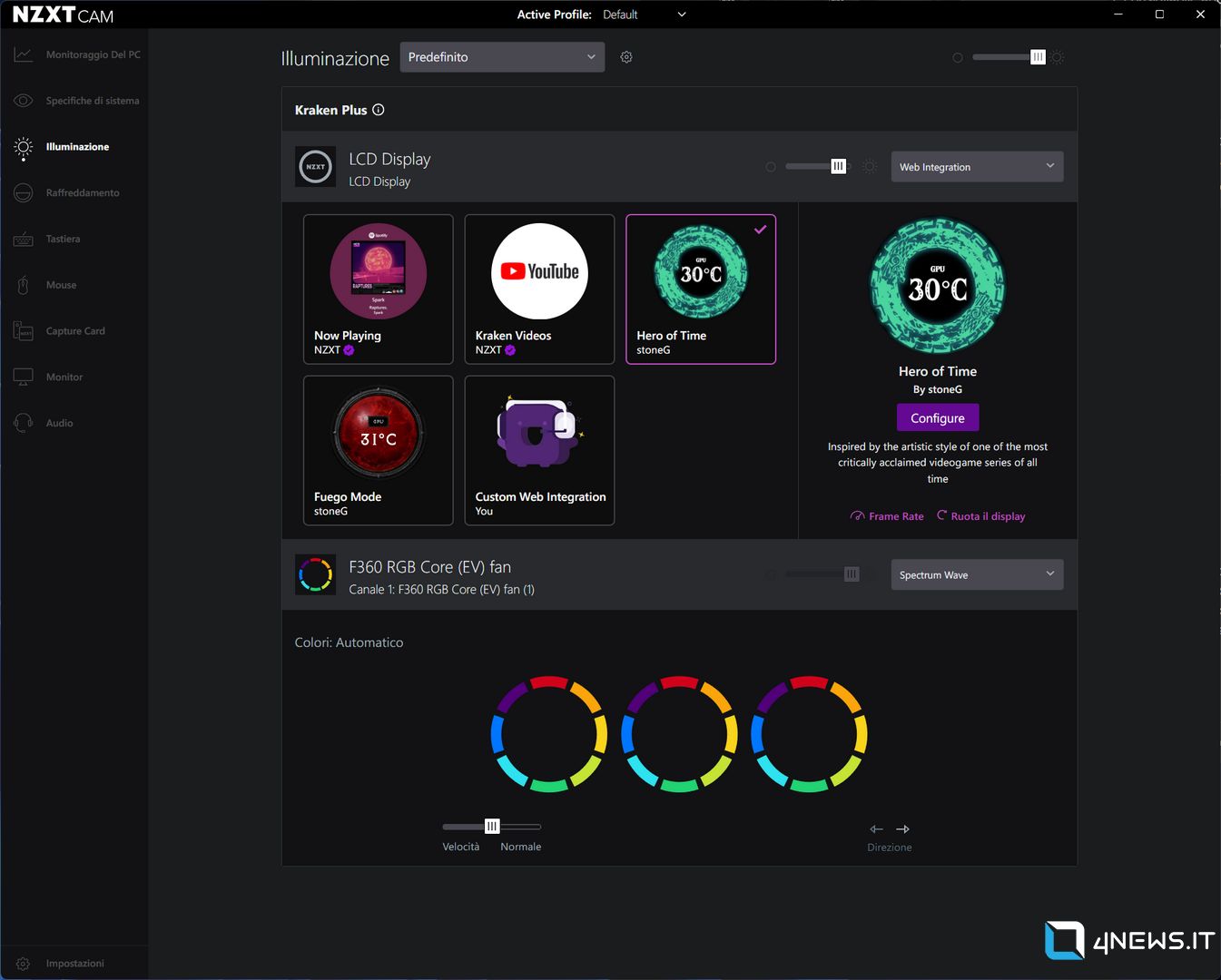Expand the Spectrum Wave effect dropdown

click(977, 575)
